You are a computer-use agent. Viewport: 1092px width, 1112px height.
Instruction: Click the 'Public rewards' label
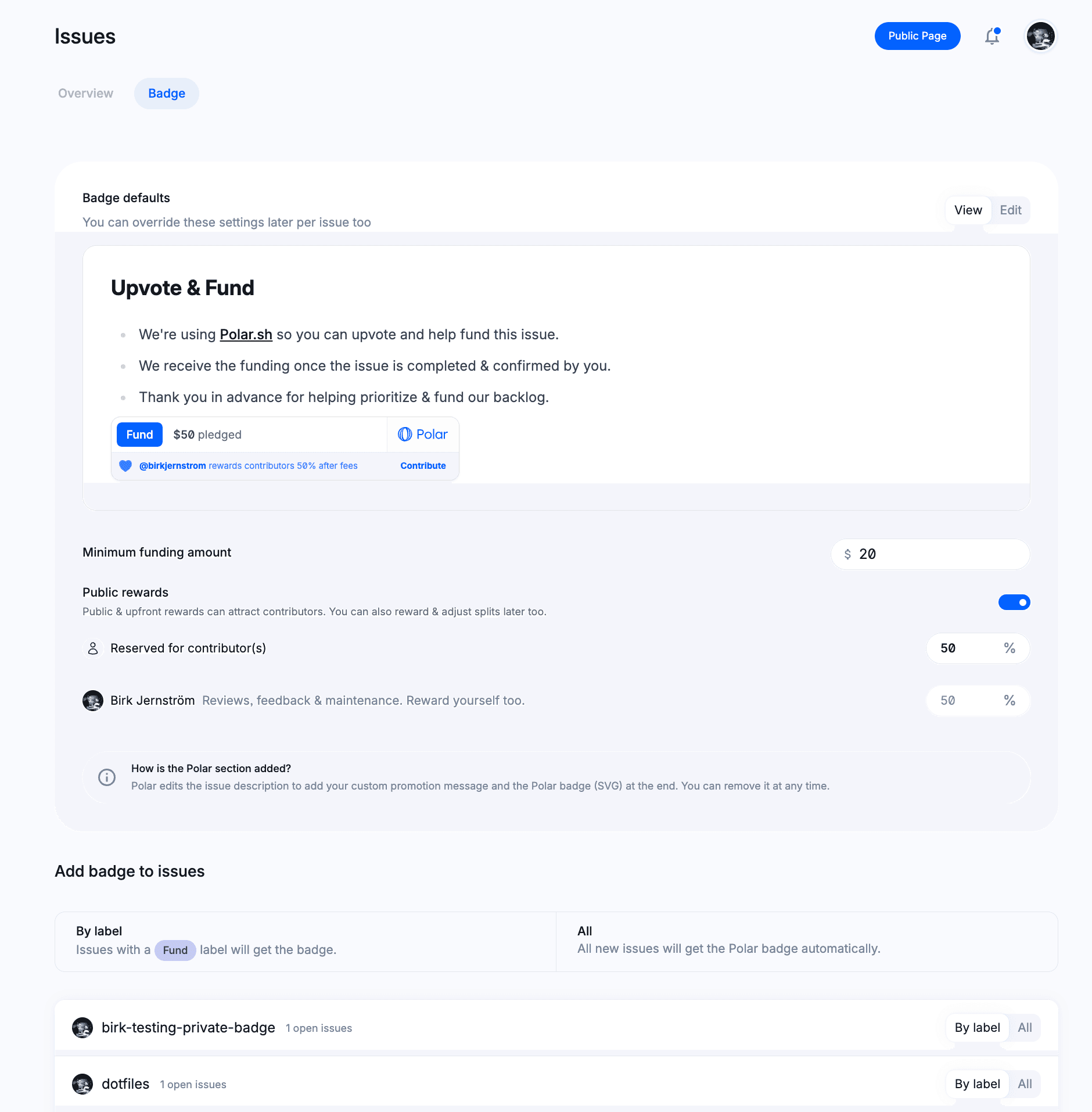(125, 593)
